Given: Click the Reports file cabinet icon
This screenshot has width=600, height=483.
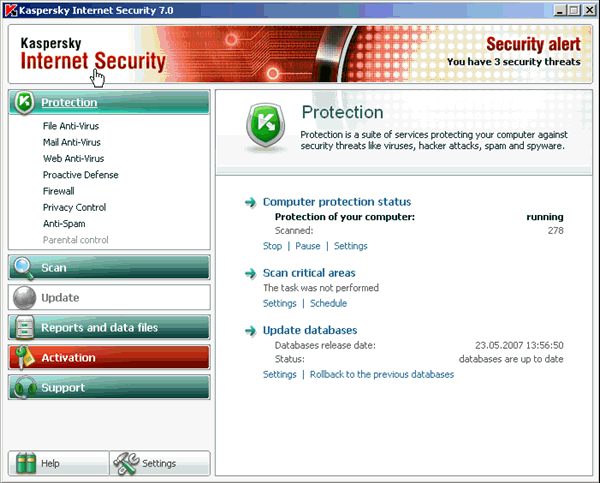Looking at the screenshot, I should click(25, 327).
